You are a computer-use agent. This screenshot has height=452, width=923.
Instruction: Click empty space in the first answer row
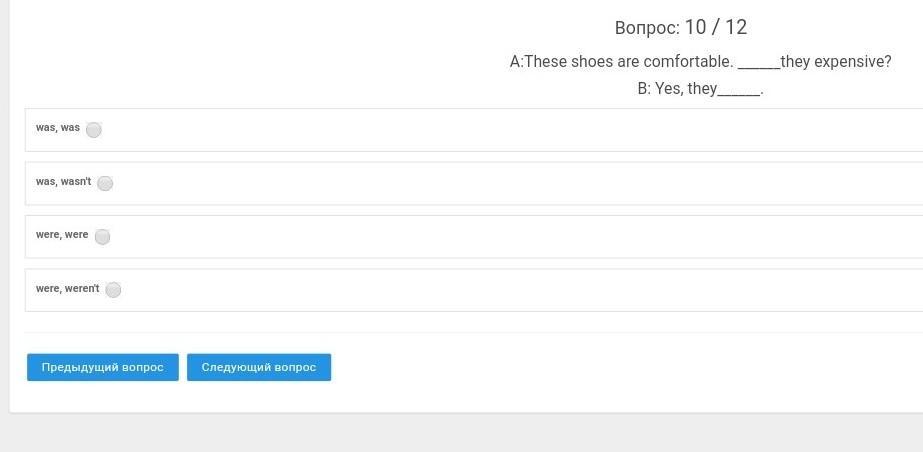[500, 130]
